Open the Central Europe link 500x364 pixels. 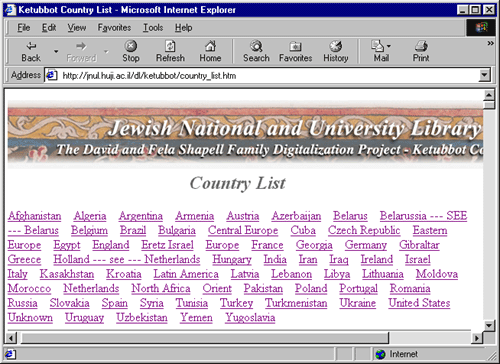[x=243, y=230]
